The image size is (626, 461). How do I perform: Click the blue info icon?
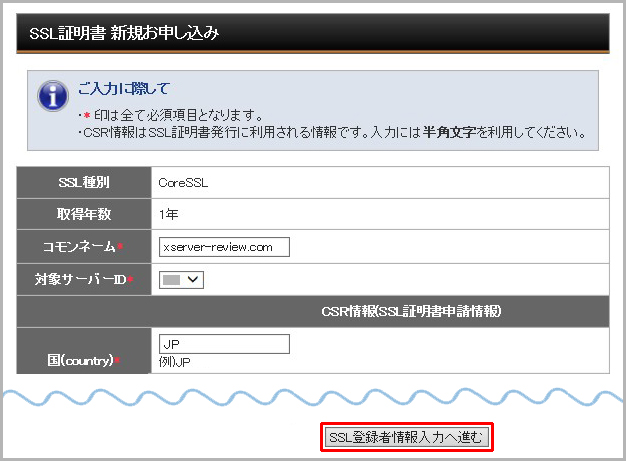pyautogui.click(x=52, y=97)
